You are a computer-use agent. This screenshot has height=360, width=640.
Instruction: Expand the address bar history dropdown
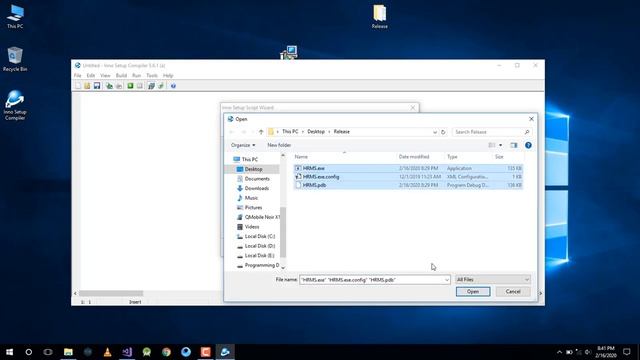click(x=435, y=132)
